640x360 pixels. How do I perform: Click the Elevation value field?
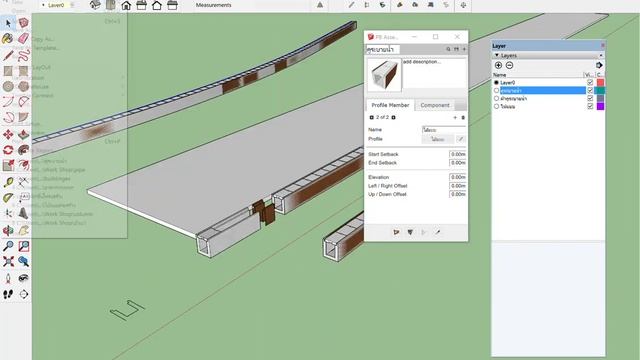pyautogui.click(x=458, y=177)
